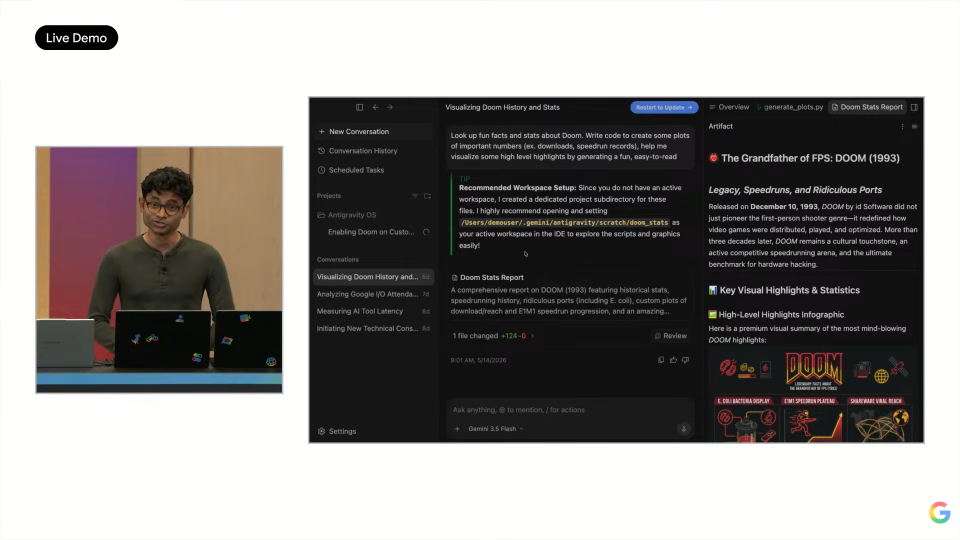Click the filter icon beside Projects

415,196
